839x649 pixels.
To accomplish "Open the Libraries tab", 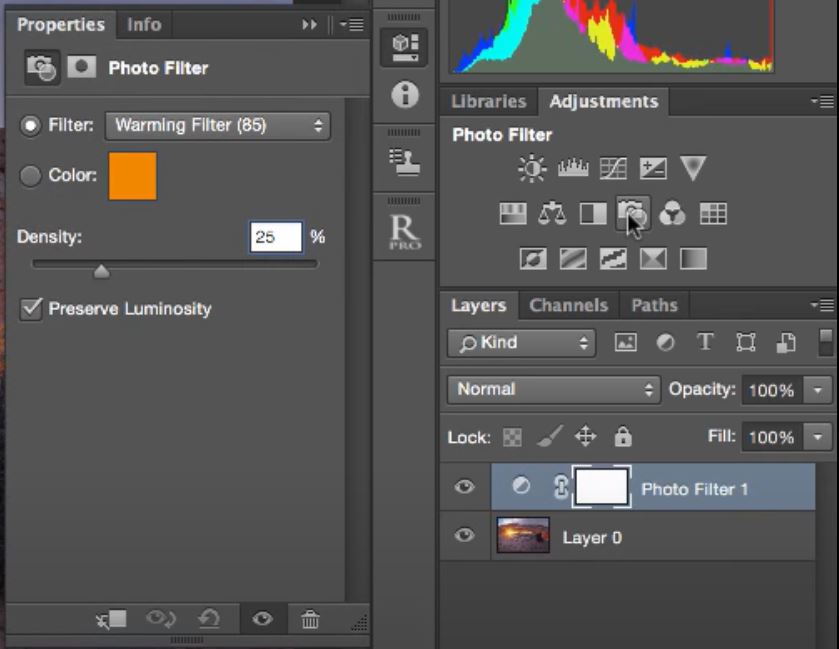I will point(489,101).
